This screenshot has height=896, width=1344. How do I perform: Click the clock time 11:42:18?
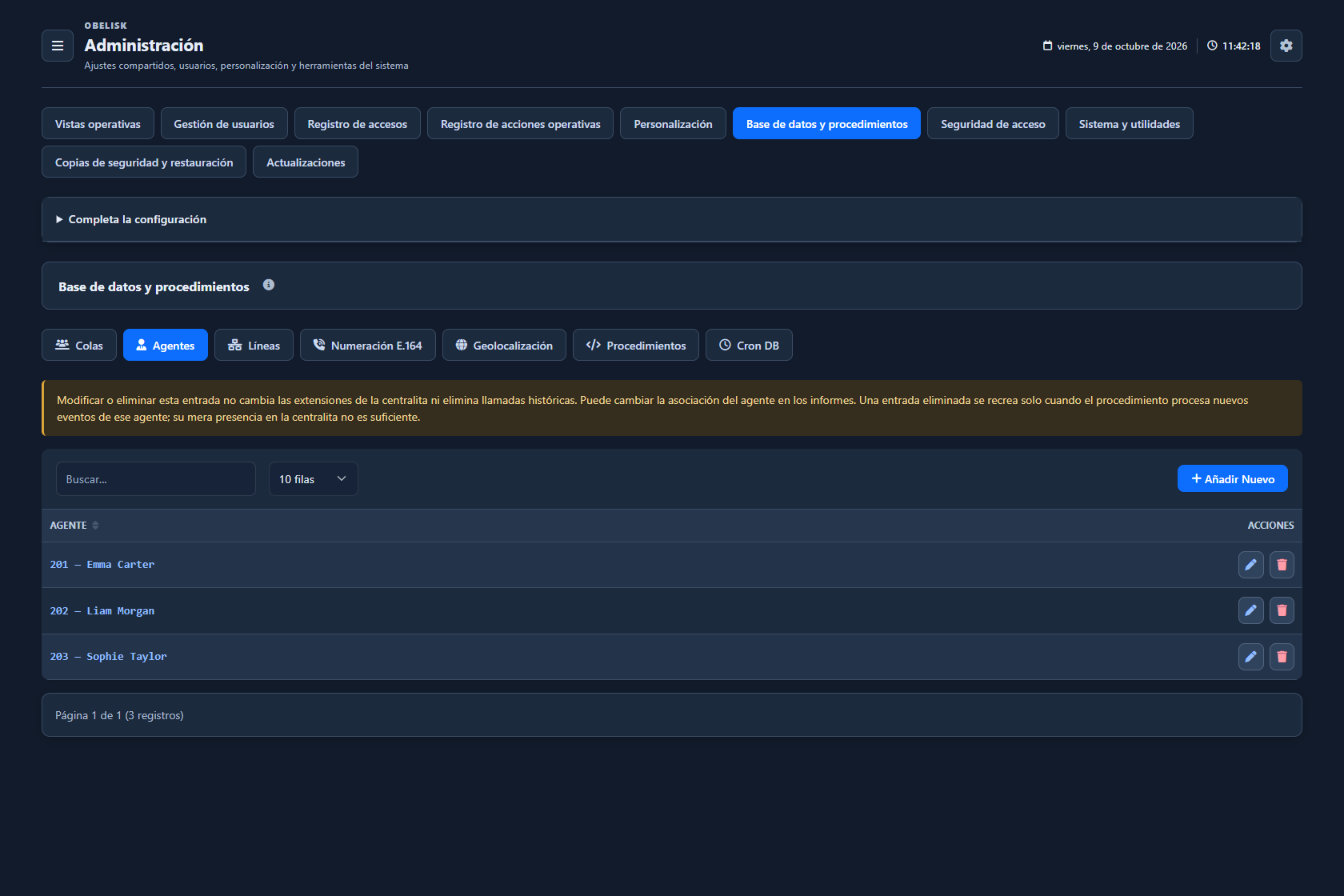(x=1241, y=46)
